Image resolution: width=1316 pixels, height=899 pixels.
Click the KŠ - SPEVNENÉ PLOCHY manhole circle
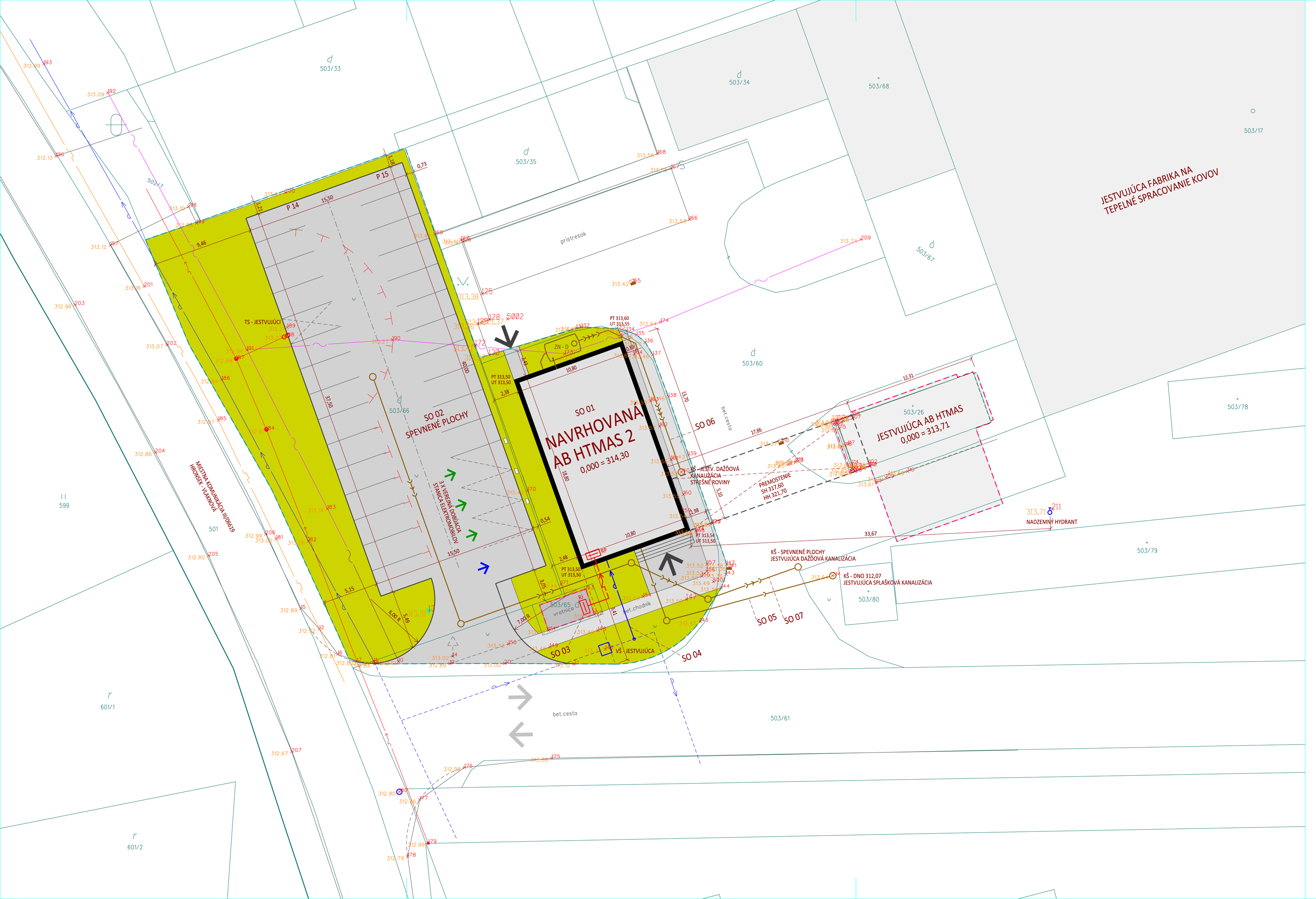[x=798, y=566]
